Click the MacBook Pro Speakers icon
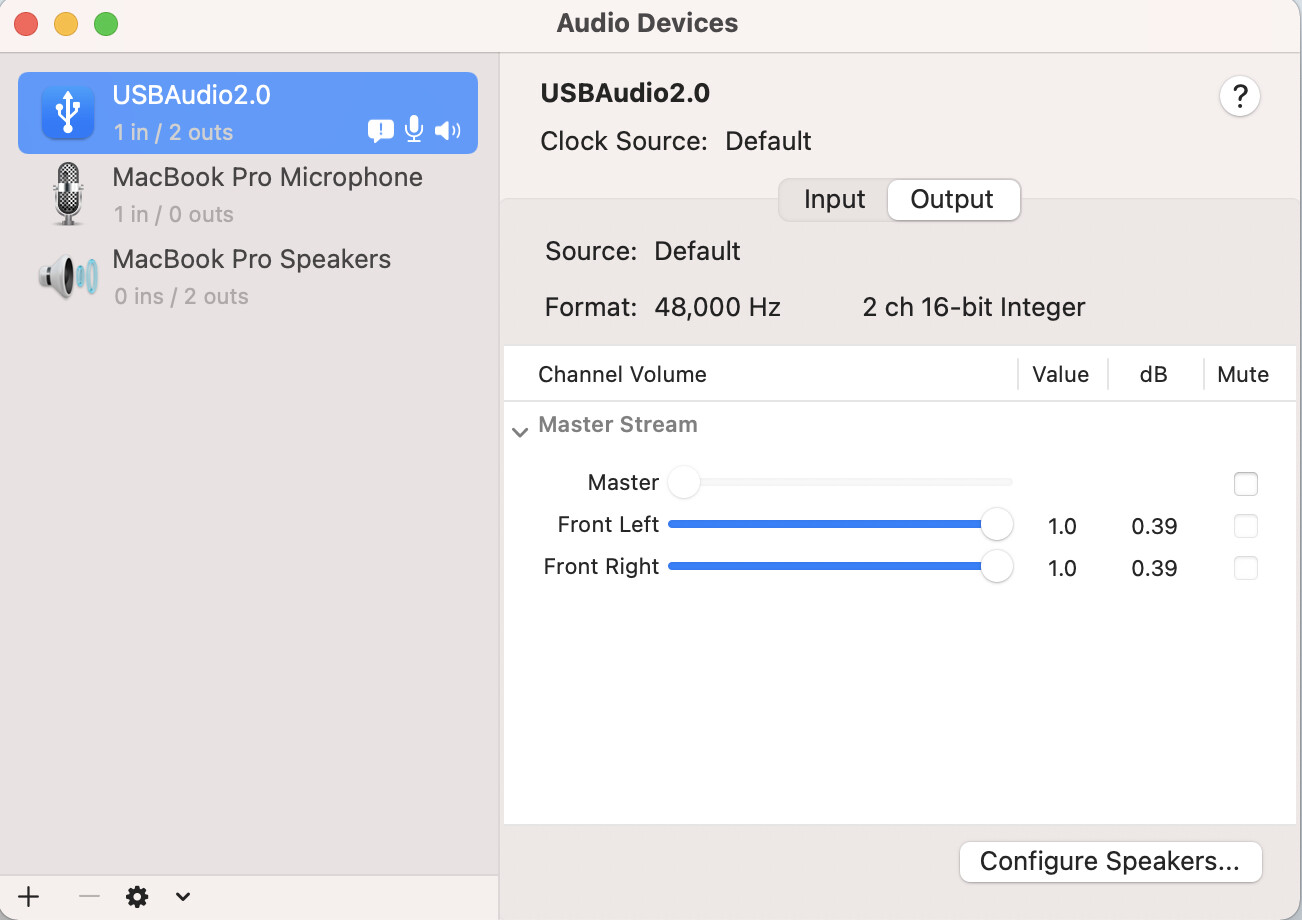This screenshot has width=1302, height=920. coord(66,277)
